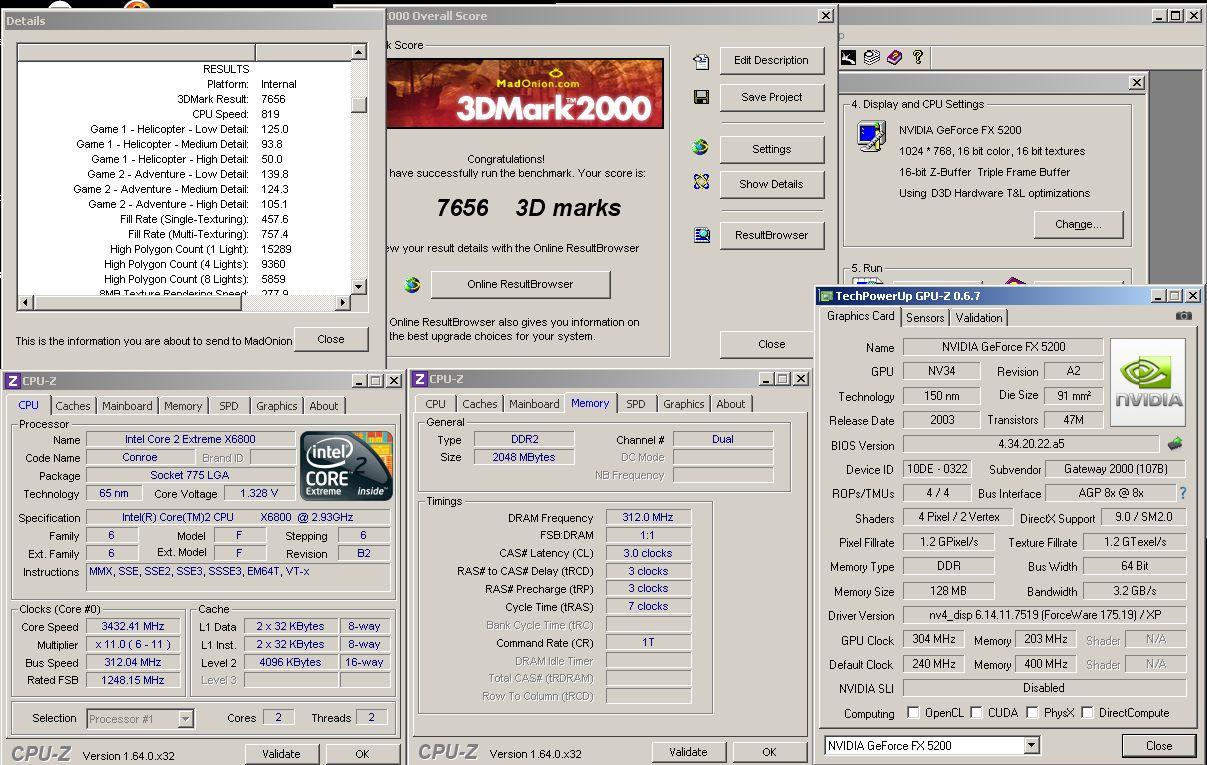This screenshot has width=1207, height=765.
Task: Click the Intel Core 2 Extreme logo
Action: (347, 466)
